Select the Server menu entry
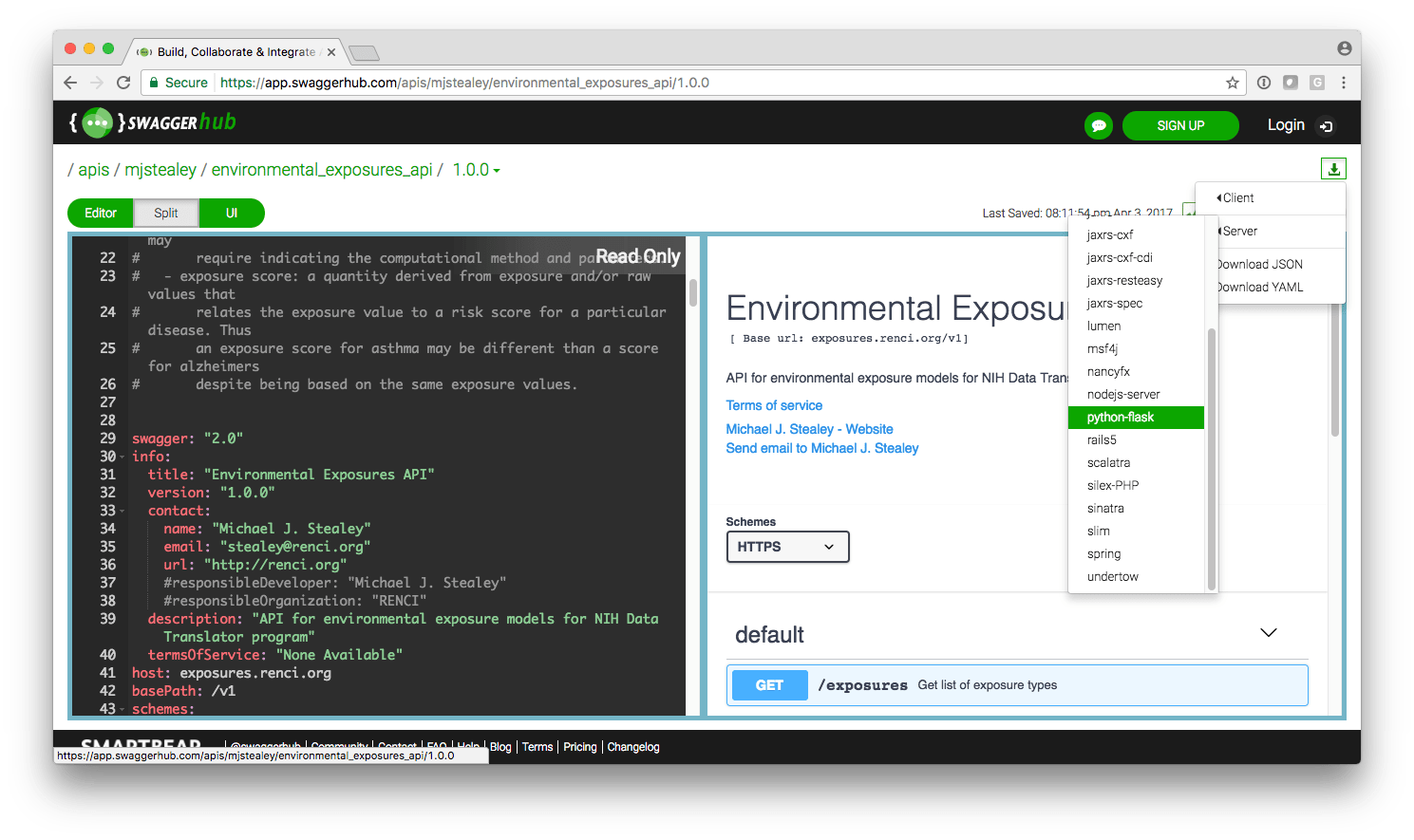 point(1239,231)
